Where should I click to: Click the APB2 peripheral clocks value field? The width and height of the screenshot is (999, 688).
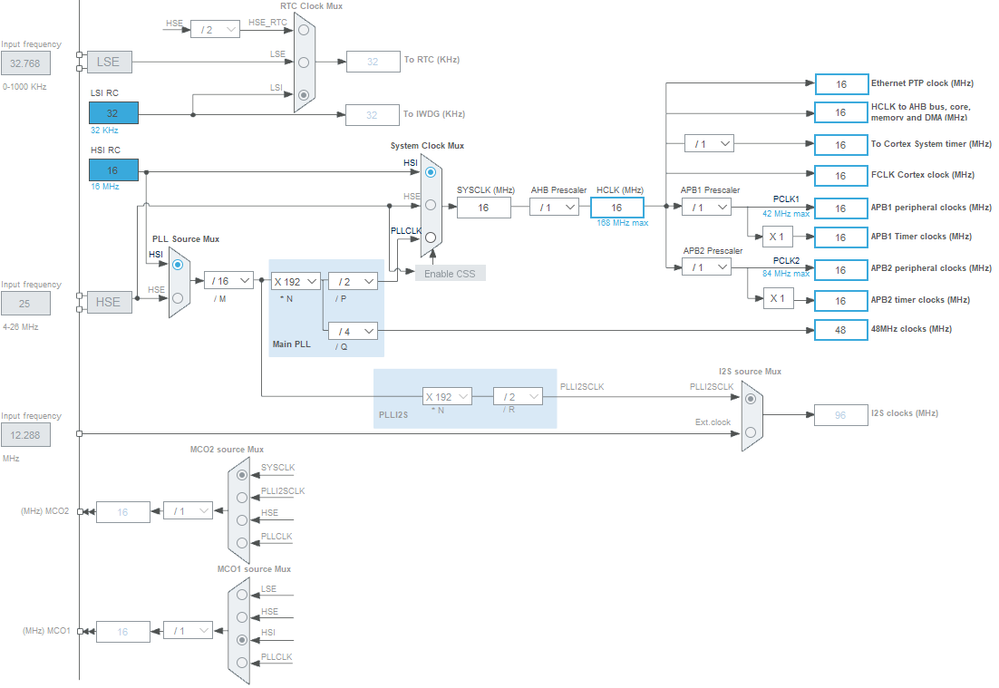(841, 270)
